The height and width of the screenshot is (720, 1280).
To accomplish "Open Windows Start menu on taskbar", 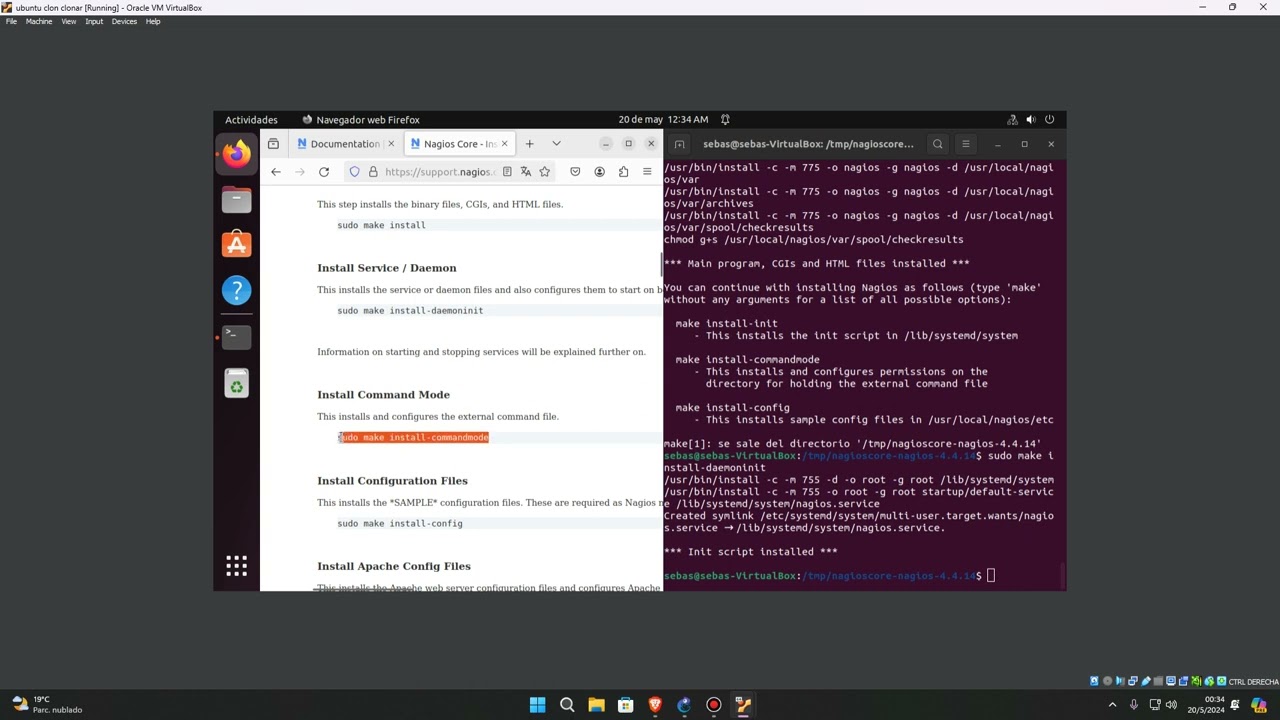I will (537, 705).
